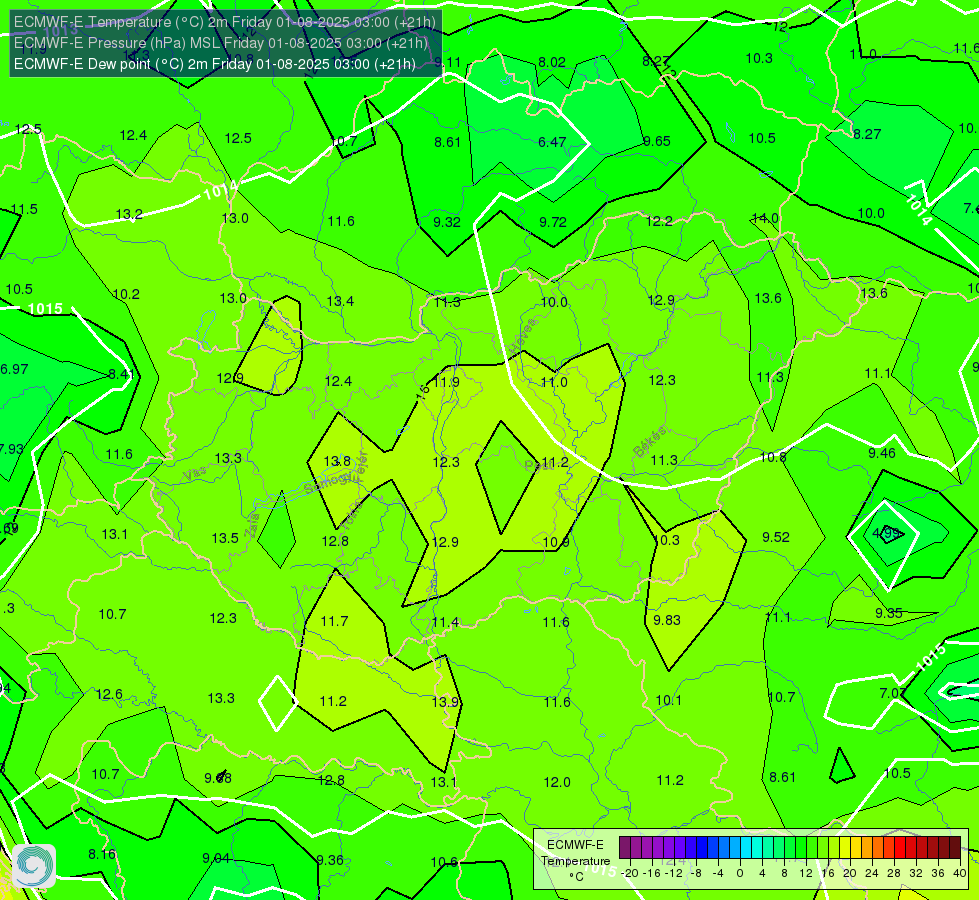Click the 14.0 temperature value
Viewport: 979px width, 900px height.
pyautogui.click(x=765, y=218)
